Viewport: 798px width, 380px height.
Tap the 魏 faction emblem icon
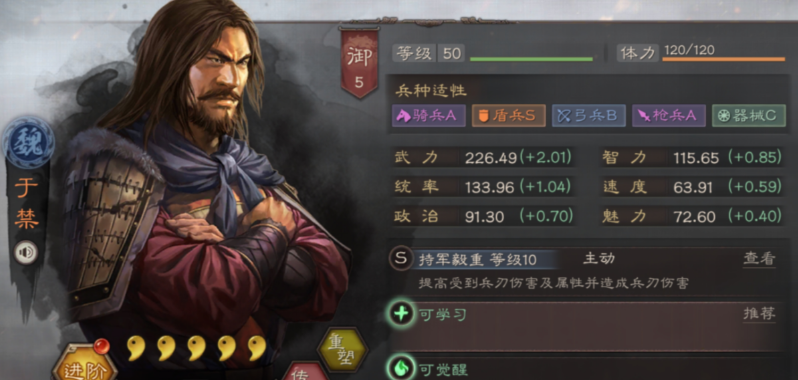coord(28,141)
